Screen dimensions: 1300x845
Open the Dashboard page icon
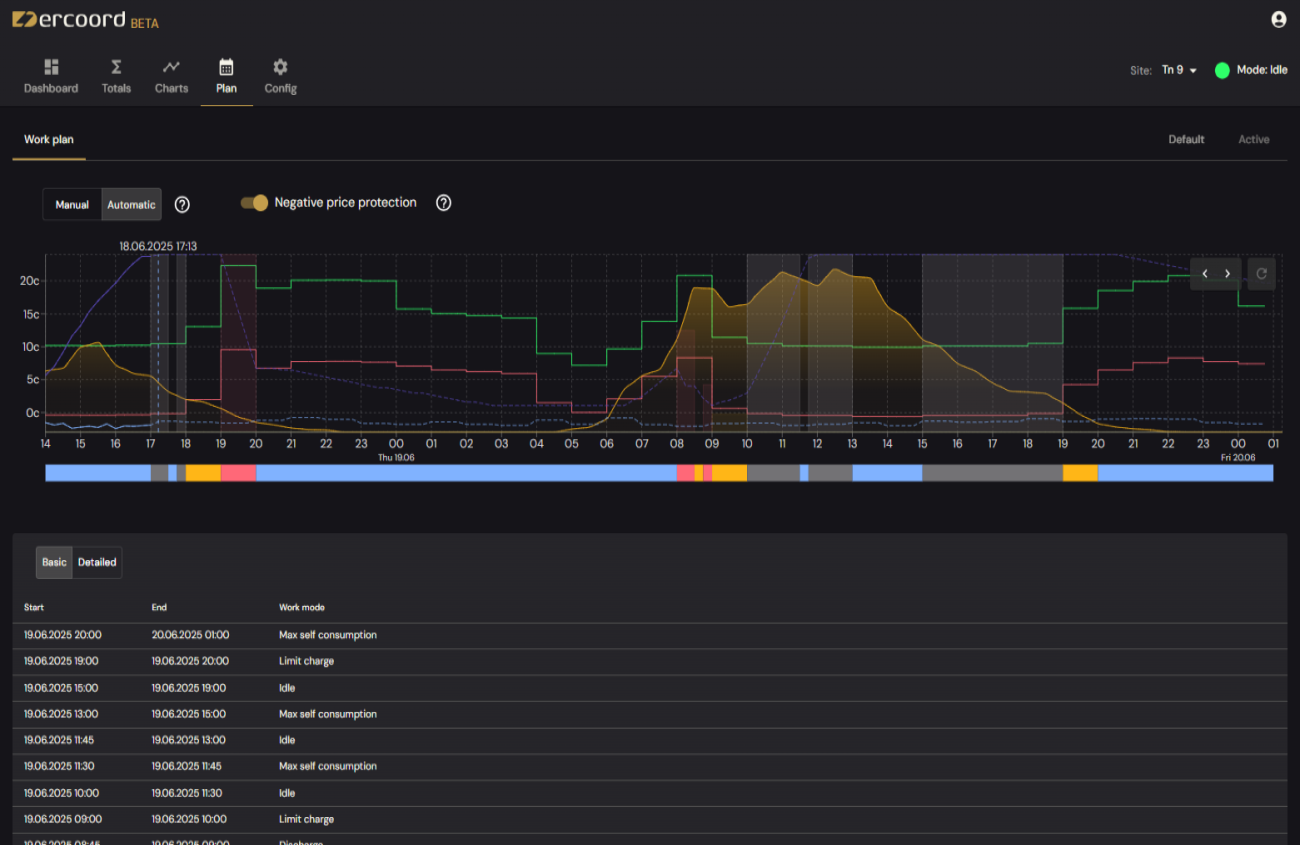51,67
